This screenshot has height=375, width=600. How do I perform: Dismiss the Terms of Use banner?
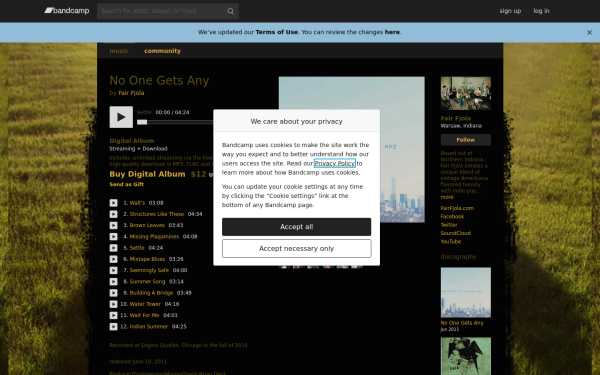point(589,33)
